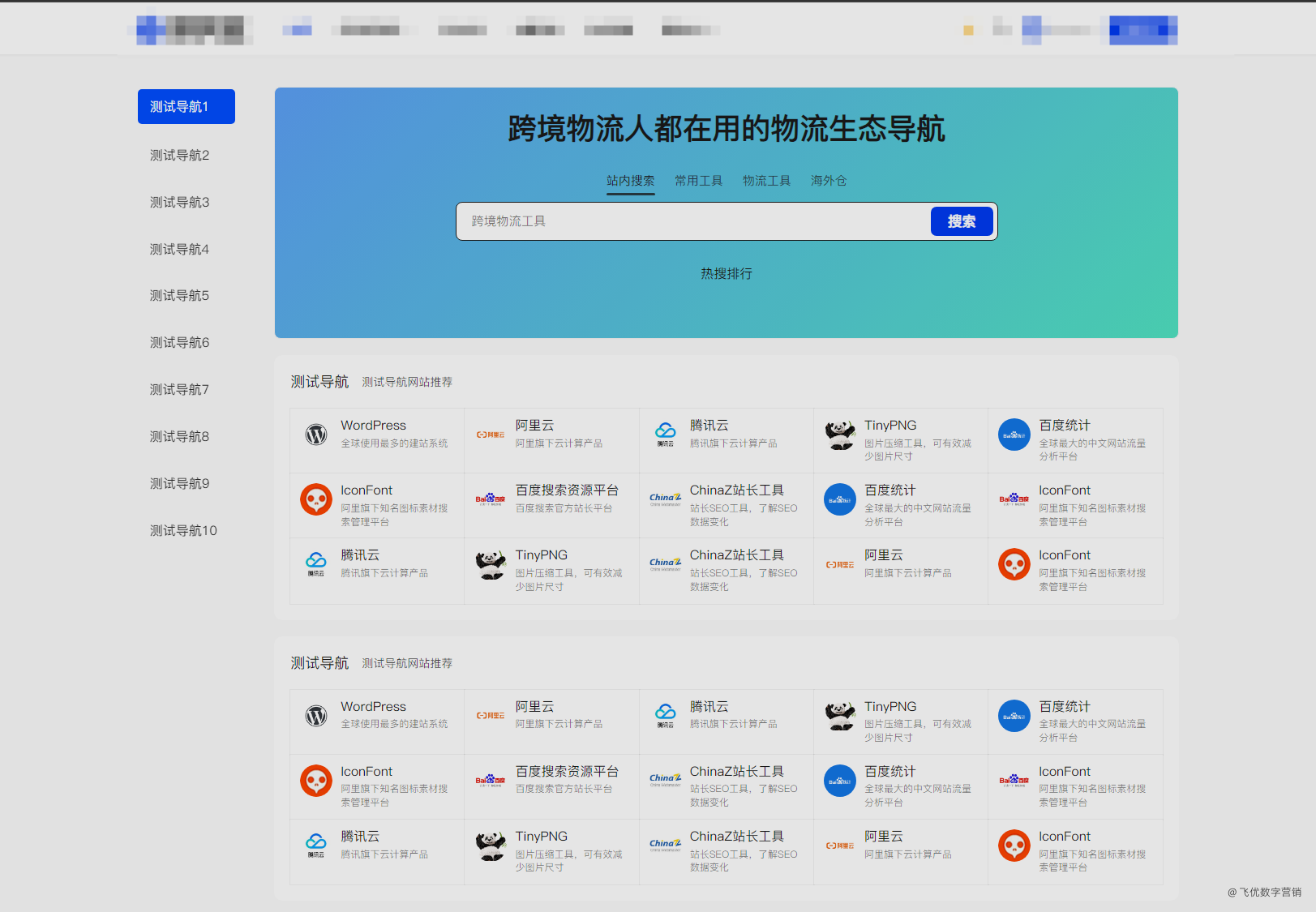1316x912 pixels.
Task: Click 腾讯云 icon starting the upper section's last row
Action: click(x=316, y=564)
